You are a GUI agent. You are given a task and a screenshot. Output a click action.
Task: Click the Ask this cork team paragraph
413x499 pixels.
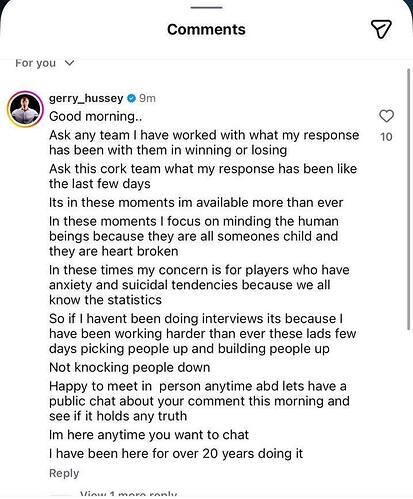pos(203,176)
